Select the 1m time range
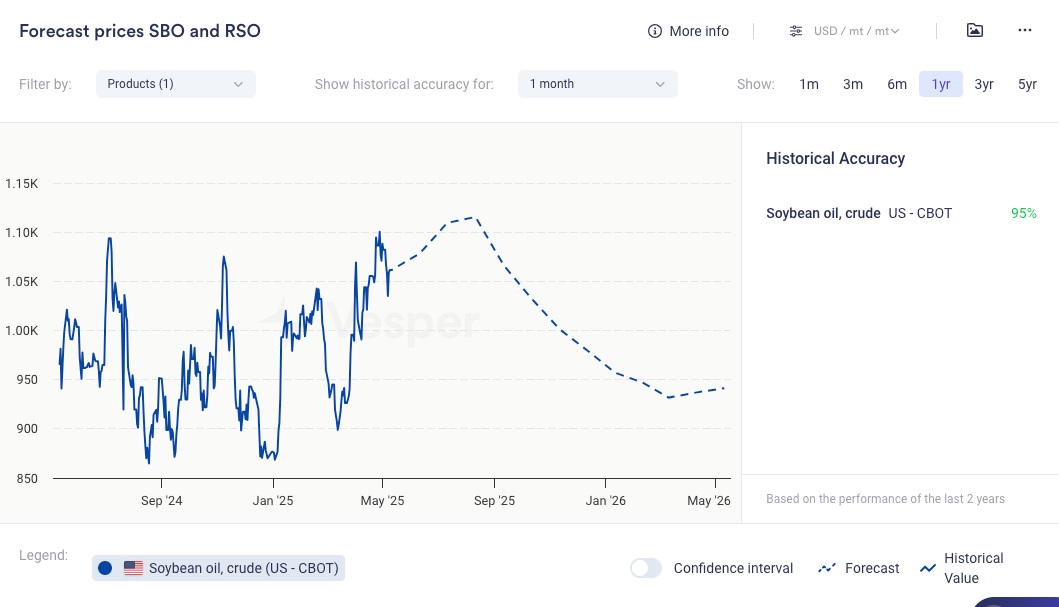The image size is (1059, 607). (x=809, y=84)
